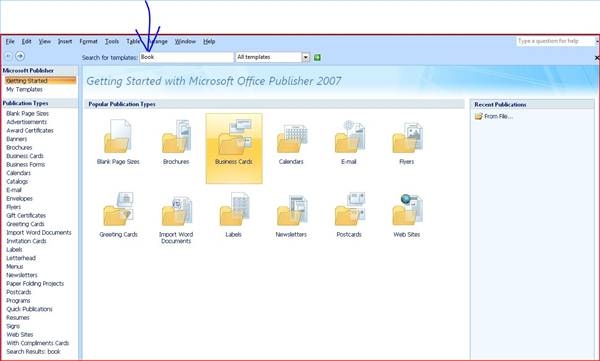This screenshot has height=361, width=600.
Task: Click the Type a question for help box
Action: point(555,41)
